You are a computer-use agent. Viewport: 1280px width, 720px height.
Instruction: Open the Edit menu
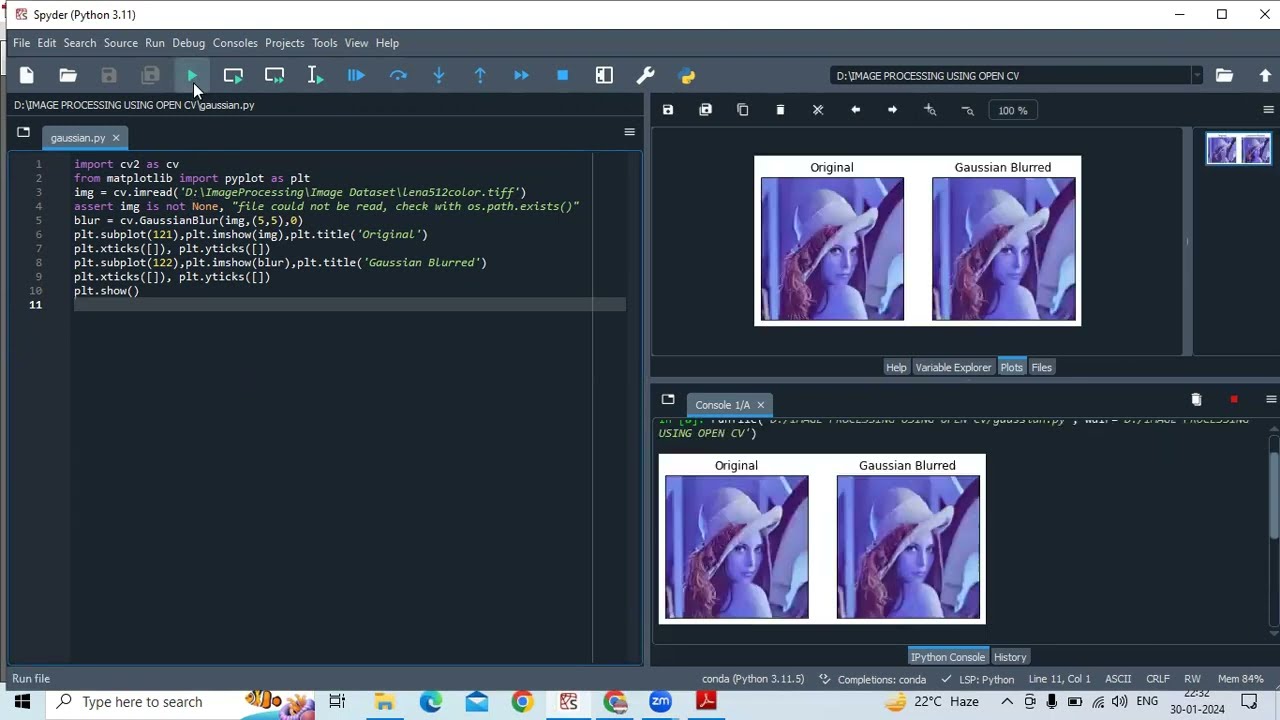tap(47, 43)
